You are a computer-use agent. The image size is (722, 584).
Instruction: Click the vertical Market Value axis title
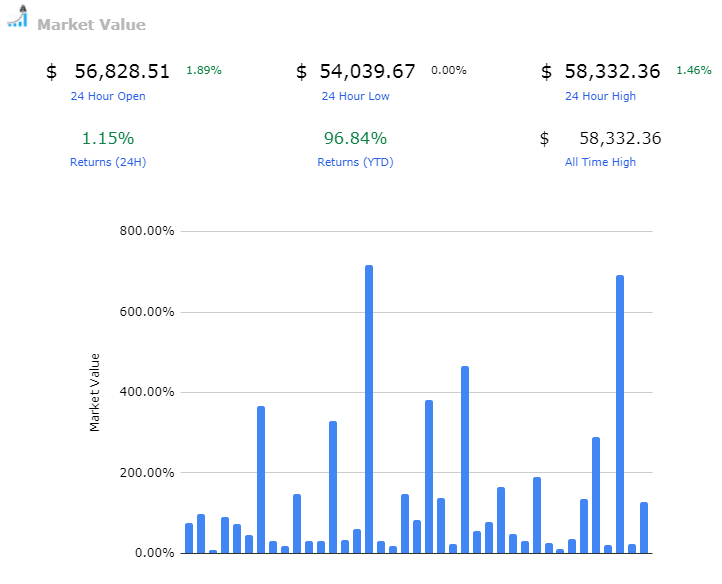pyautogui.click(x=94, y=392)
